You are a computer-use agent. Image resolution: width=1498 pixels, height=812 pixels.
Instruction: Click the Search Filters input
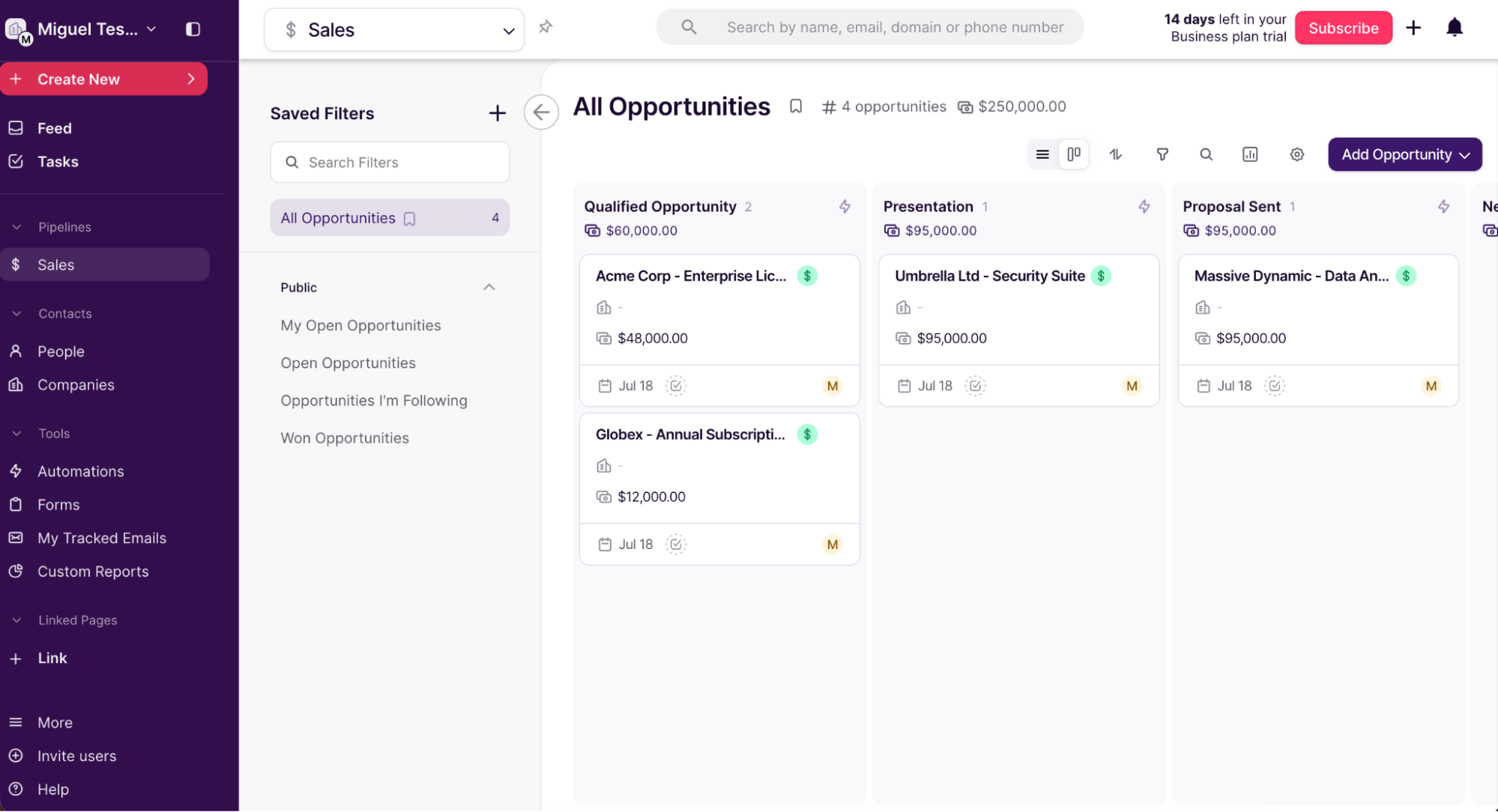390,163
